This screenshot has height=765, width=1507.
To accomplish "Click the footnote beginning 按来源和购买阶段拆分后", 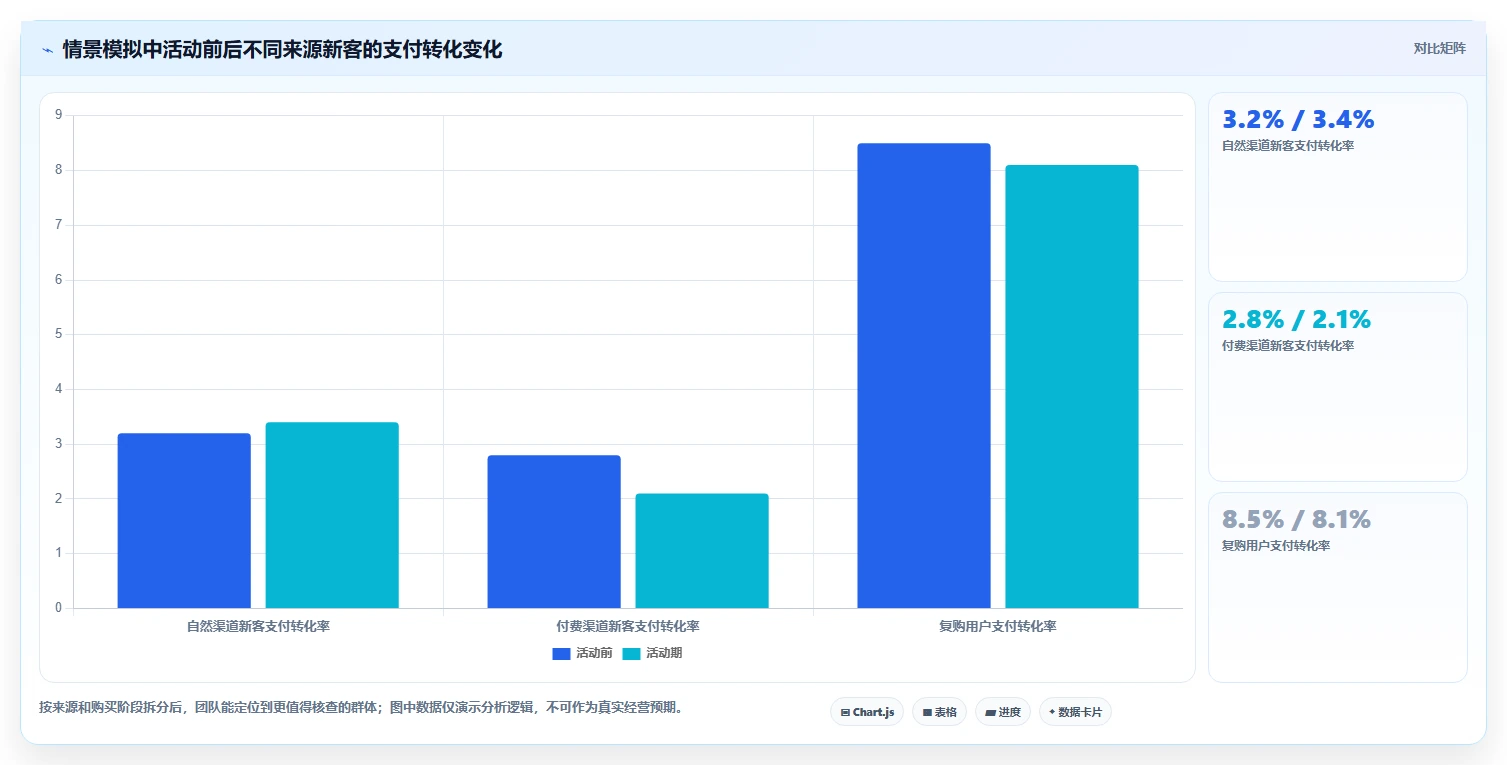I will (x=361, y=707).
